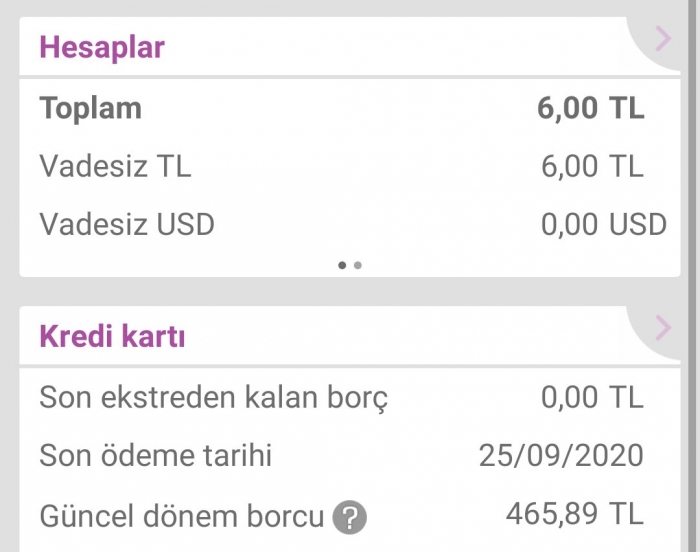Screen dimensions: 700x552
Task: Tap the Kredi kartı heading
Action: coord(112,336)
